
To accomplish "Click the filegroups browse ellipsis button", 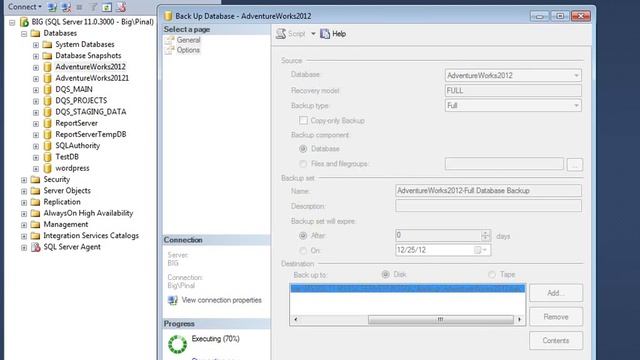I will coord(575,164).
